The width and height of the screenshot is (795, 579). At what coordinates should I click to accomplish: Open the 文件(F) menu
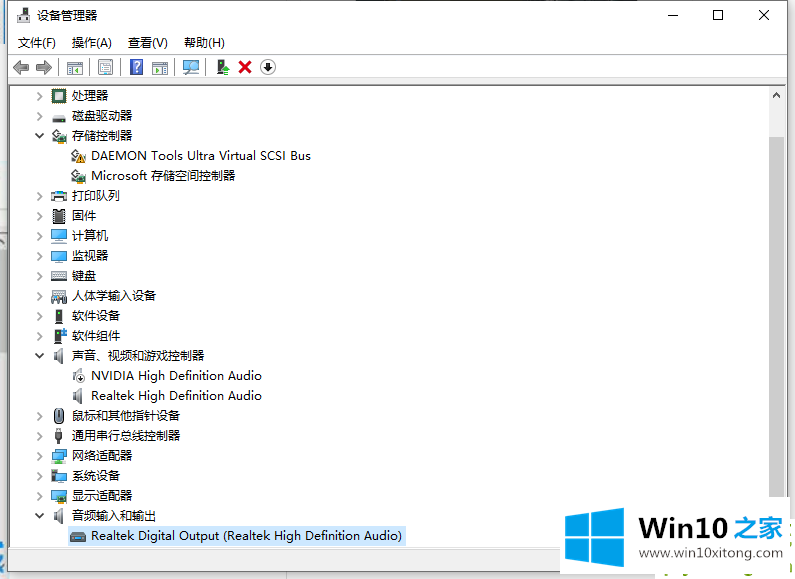pyautogui.click(x=37, y=43)
